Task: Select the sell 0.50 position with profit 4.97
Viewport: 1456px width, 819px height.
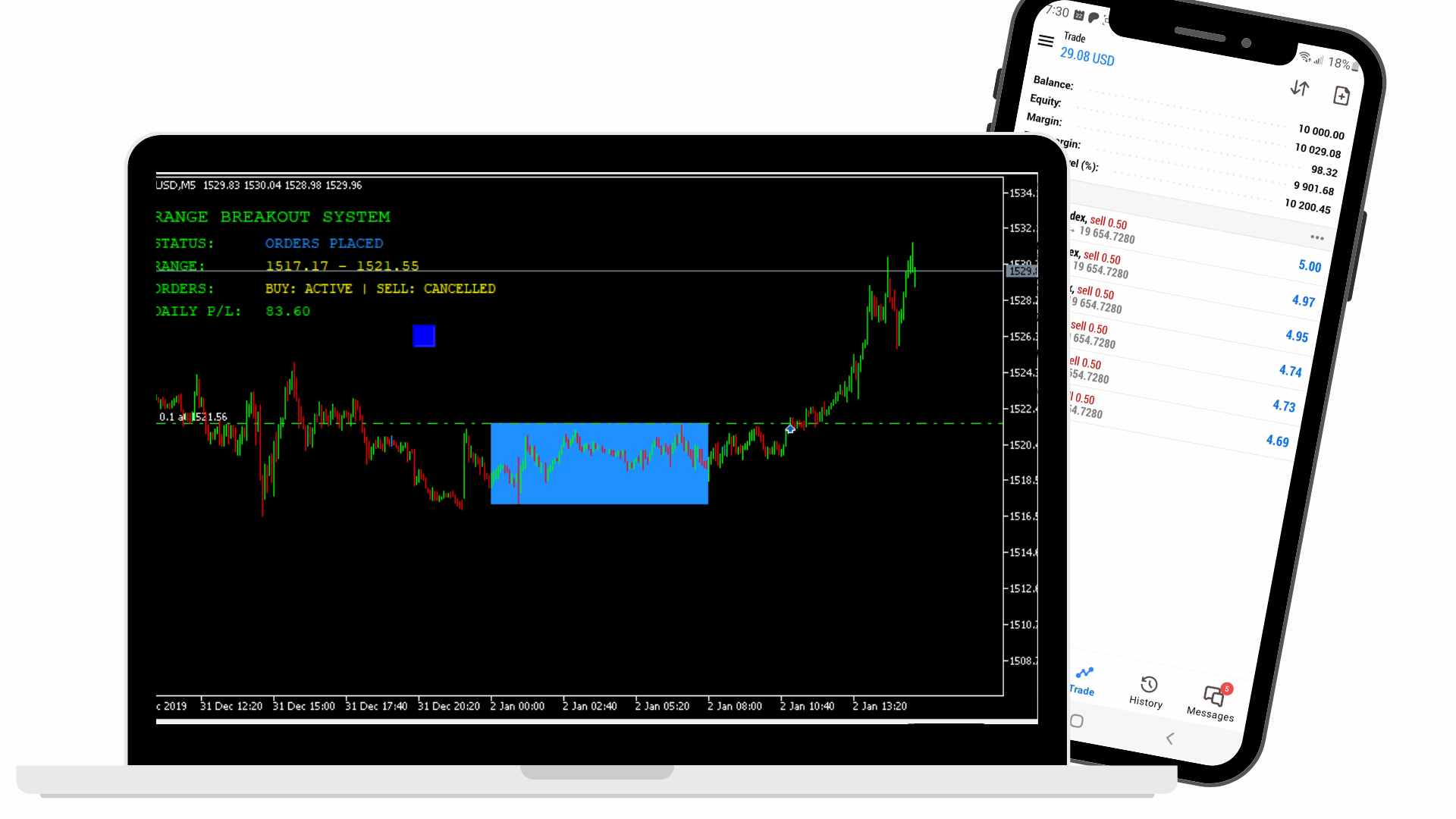Action: 1191,280
